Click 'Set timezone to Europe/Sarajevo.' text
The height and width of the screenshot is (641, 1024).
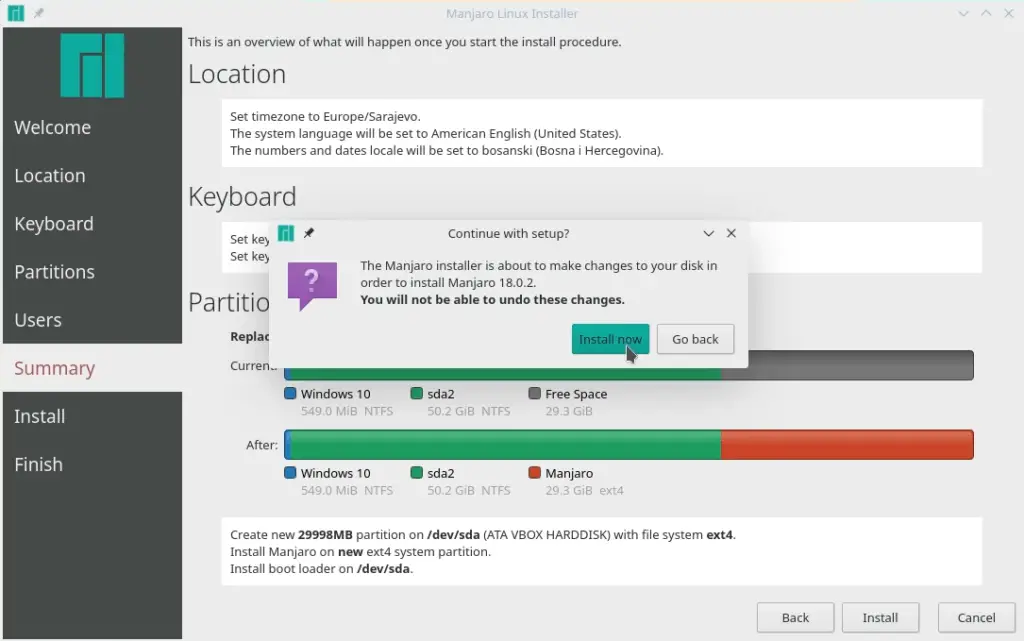(x=325, y=116)
